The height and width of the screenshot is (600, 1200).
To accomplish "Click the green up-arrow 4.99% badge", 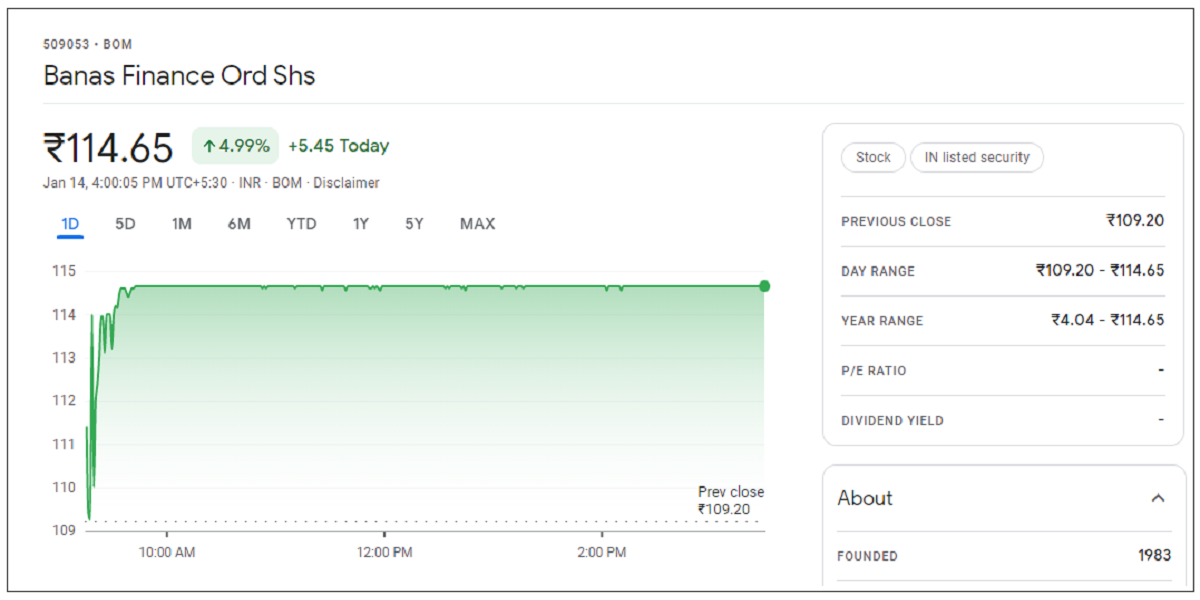I will pyautogui.click(x=235, y=146).
